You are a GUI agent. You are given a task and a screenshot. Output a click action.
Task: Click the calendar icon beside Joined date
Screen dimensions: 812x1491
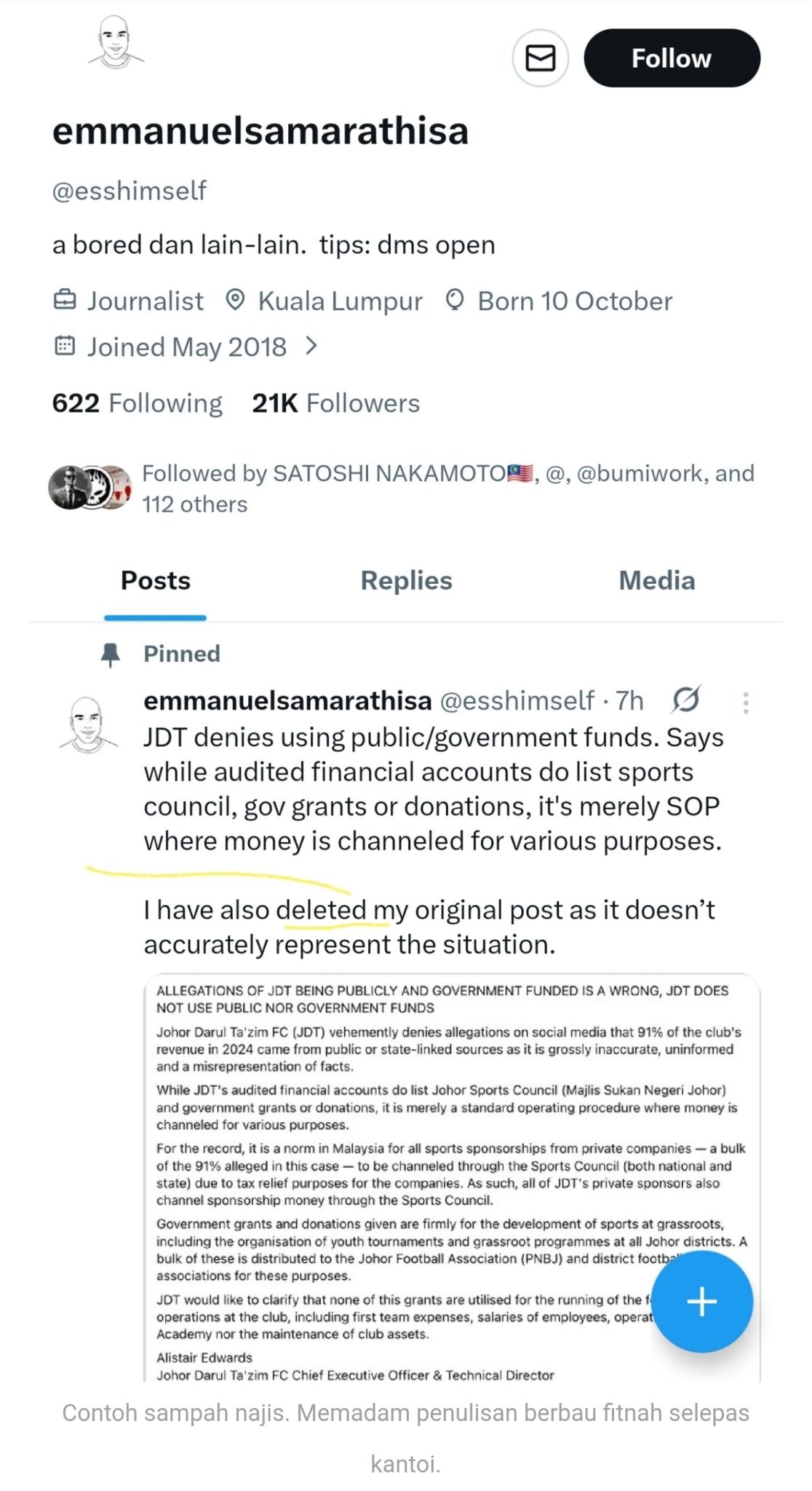click(65, 346)
